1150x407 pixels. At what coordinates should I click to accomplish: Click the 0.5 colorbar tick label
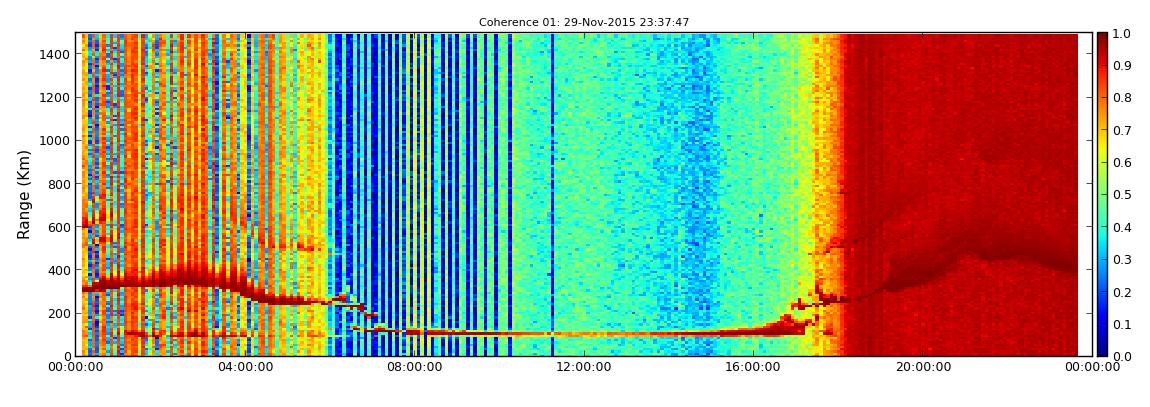tap(1122, 195)
